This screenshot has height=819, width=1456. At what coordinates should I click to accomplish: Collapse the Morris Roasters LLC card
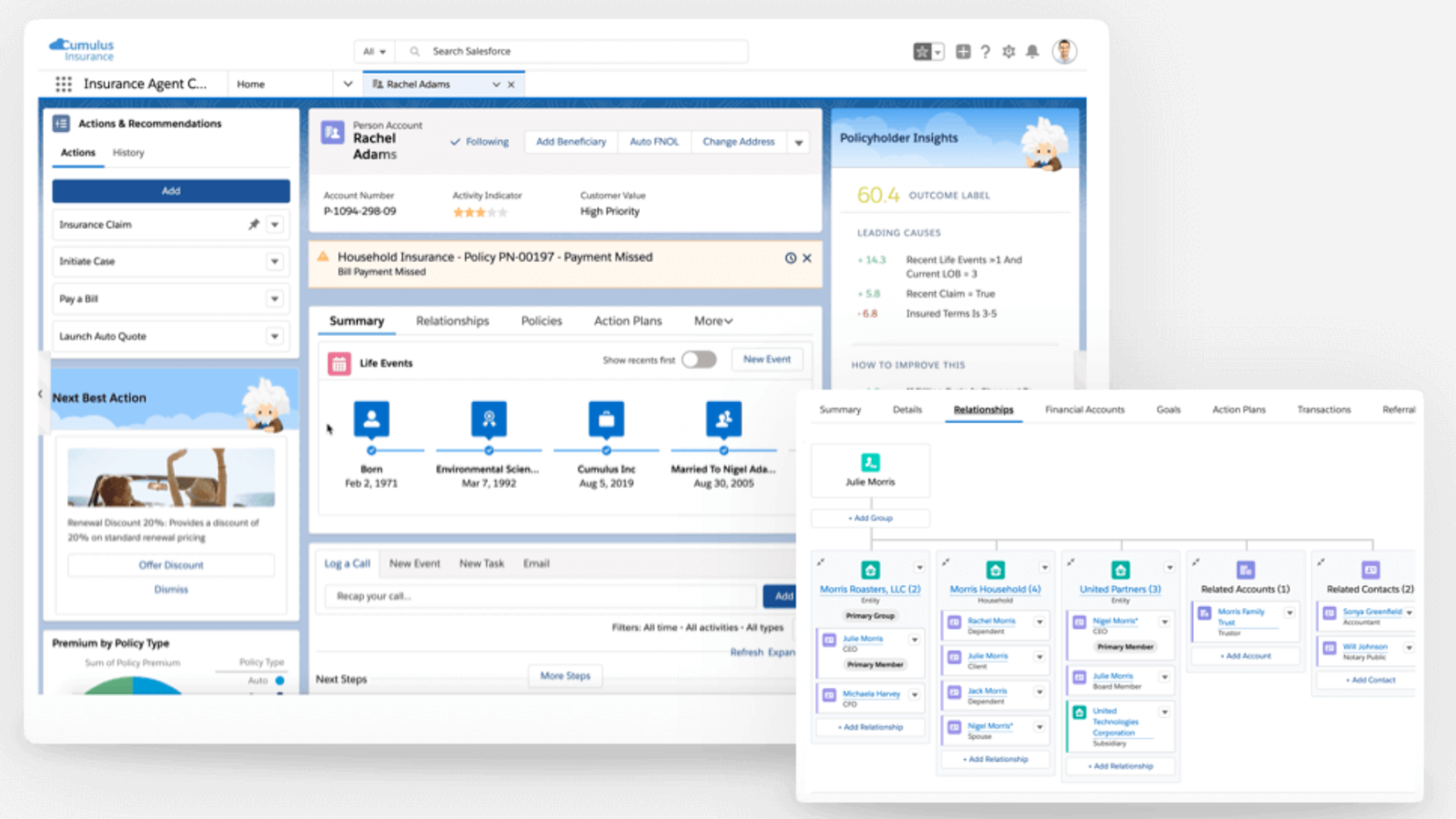tap(821, 562)
